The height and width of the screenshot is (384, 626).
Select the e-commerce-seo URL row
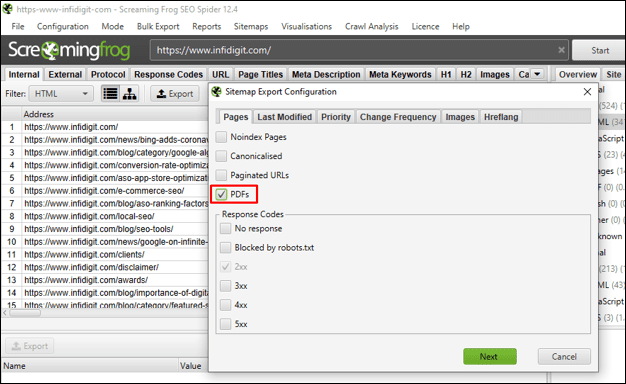[105, 191]
